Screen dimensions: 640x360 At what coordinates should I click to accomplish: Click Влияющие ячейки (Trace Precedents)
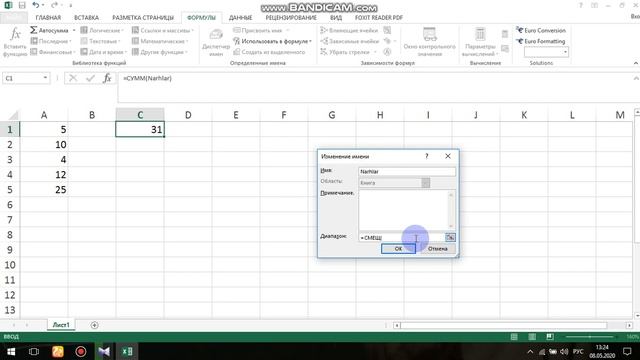pyautogui.click(x=350, y=30)
